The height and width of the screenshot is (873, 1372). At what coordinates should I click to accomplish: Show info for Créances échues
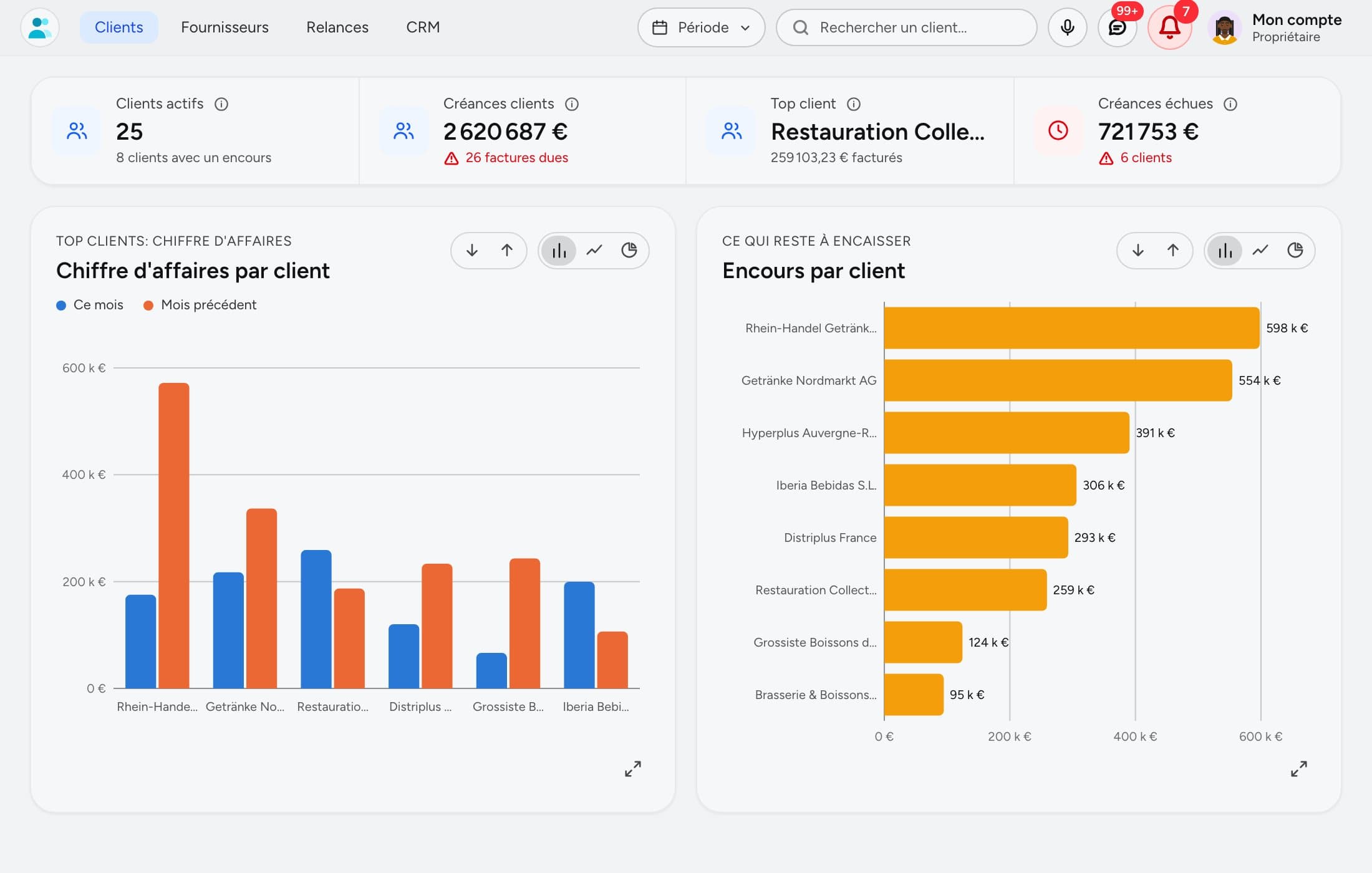[1230, 104]
